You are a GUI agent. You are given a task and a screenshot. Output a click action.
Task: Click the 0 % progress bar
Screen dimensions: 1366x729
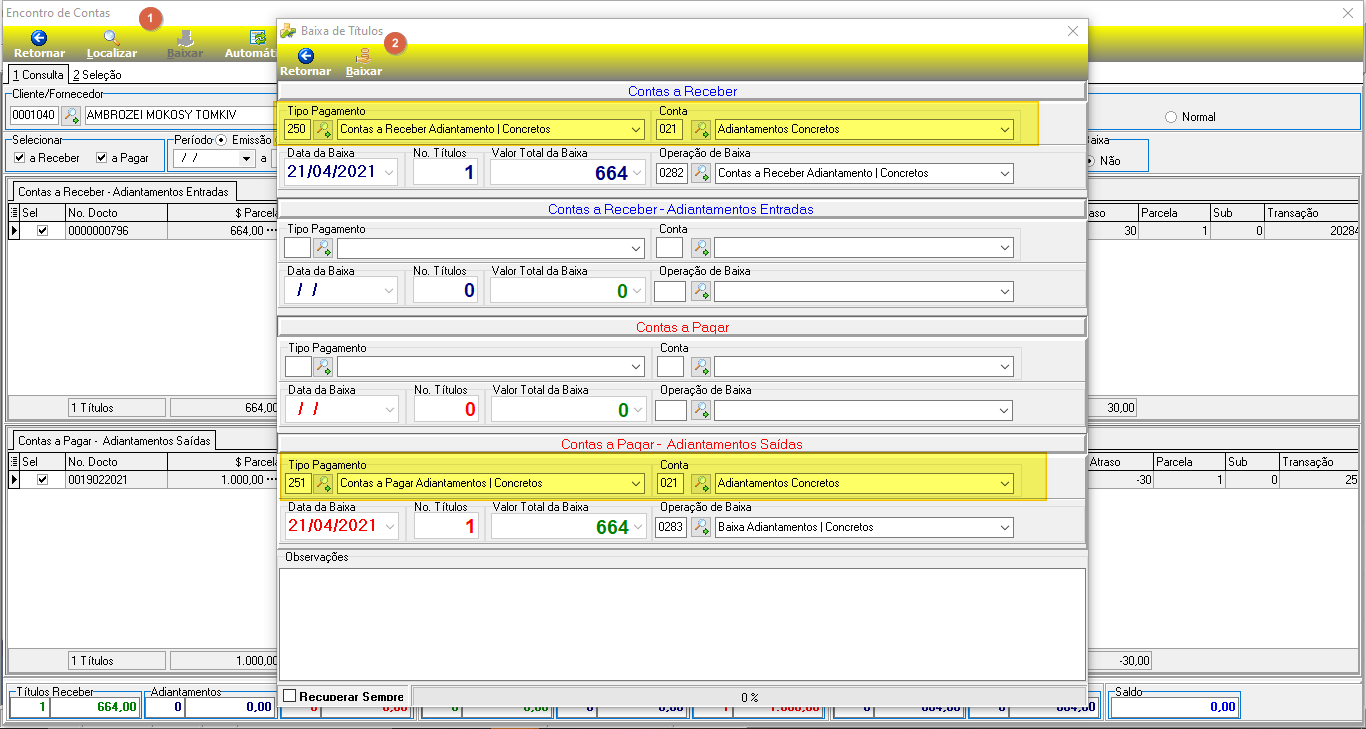pos(749,697)
